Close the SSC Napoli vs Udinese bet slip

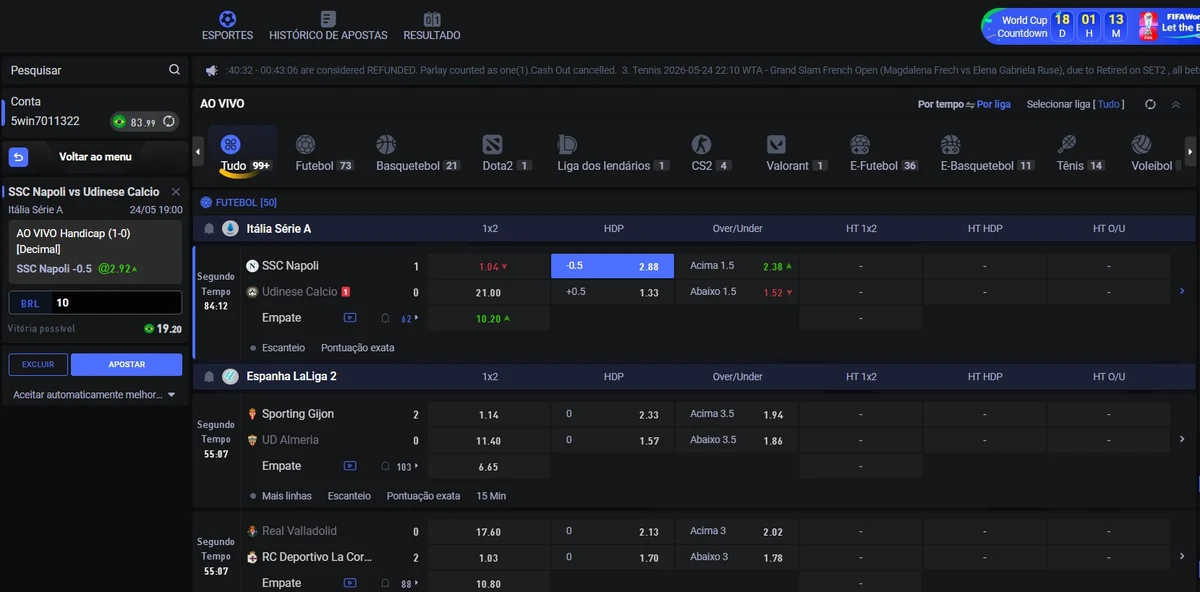click(176, 192)
